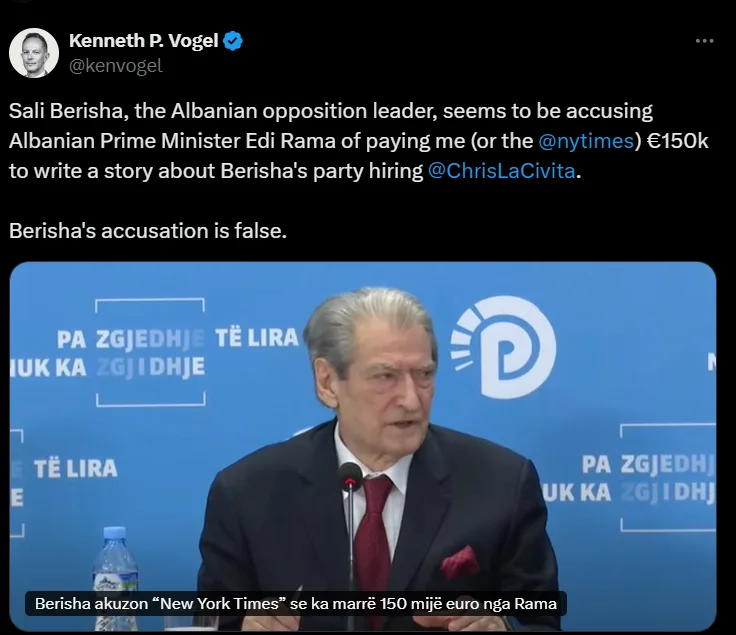Open the @ChrisLaCivita mention link
This screenshot has height=635, width=736.
[x=501, y=171]
